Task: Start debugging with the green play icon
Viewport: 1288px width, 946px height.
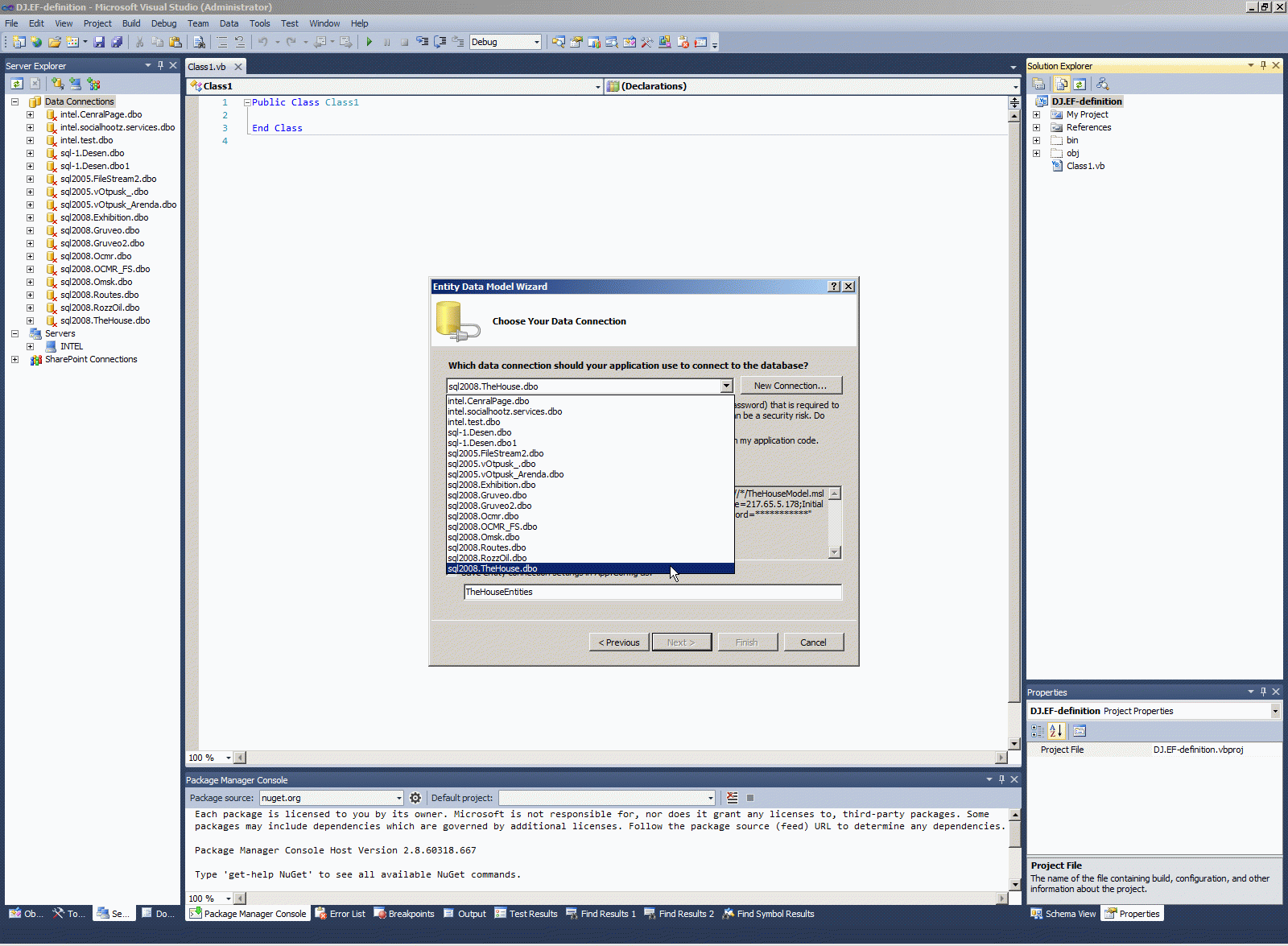Action: (x=369, y=42)
